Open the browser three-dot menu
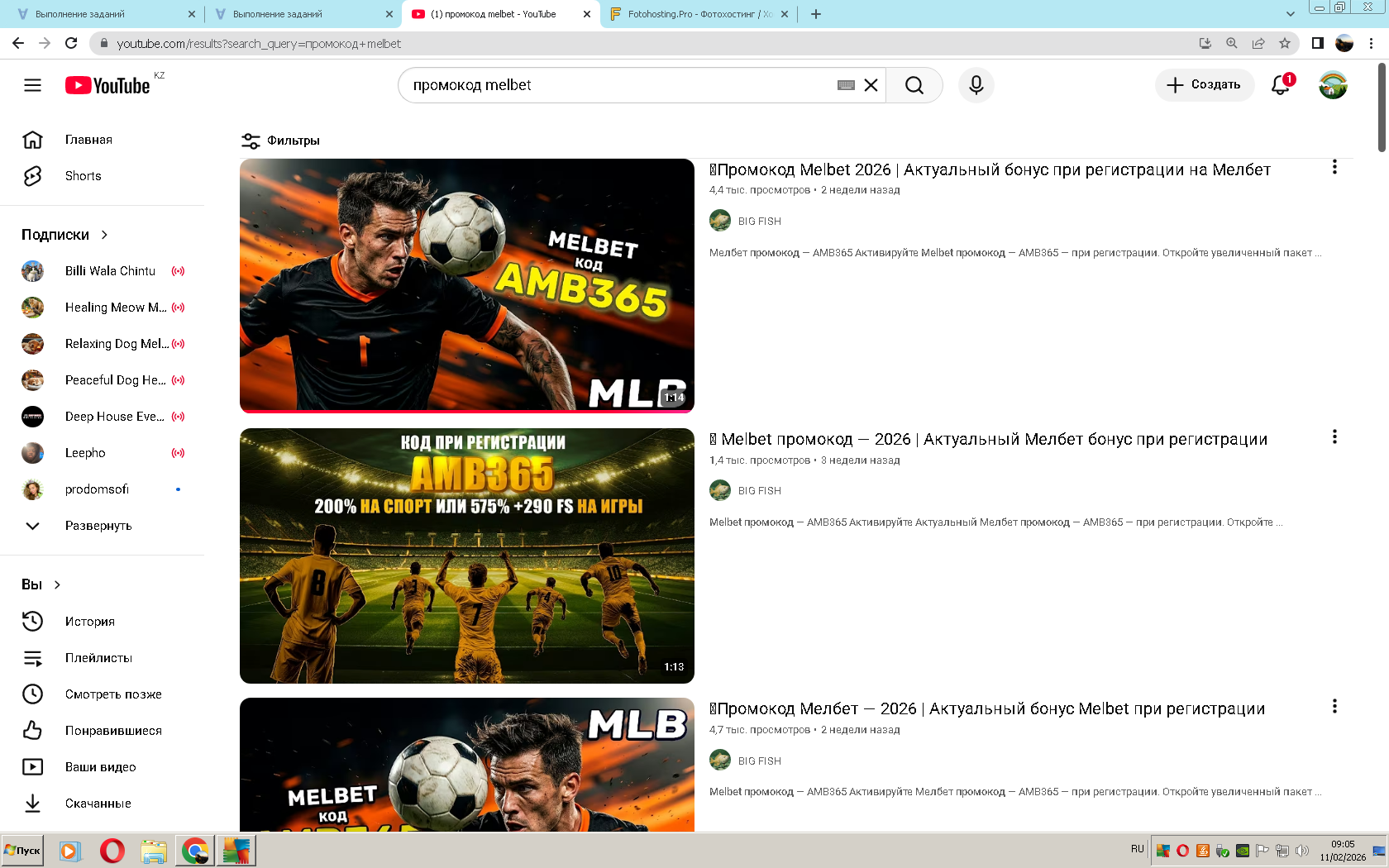The height and width of the screenshot is (868, 1389). [x=1372, y=43]
